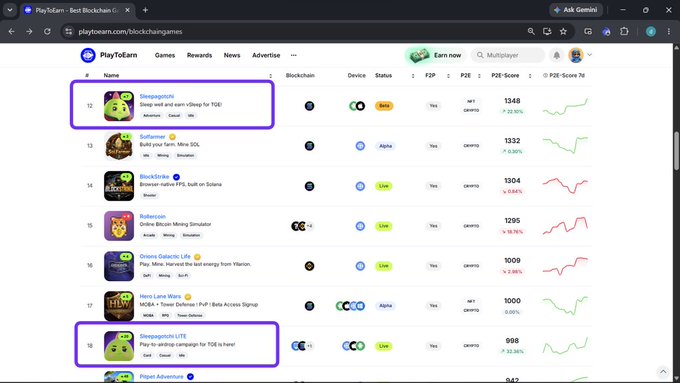The image size is (680, 383).
Task: Click the BlockStrike game thumbnail
Action: click(119, 186)
